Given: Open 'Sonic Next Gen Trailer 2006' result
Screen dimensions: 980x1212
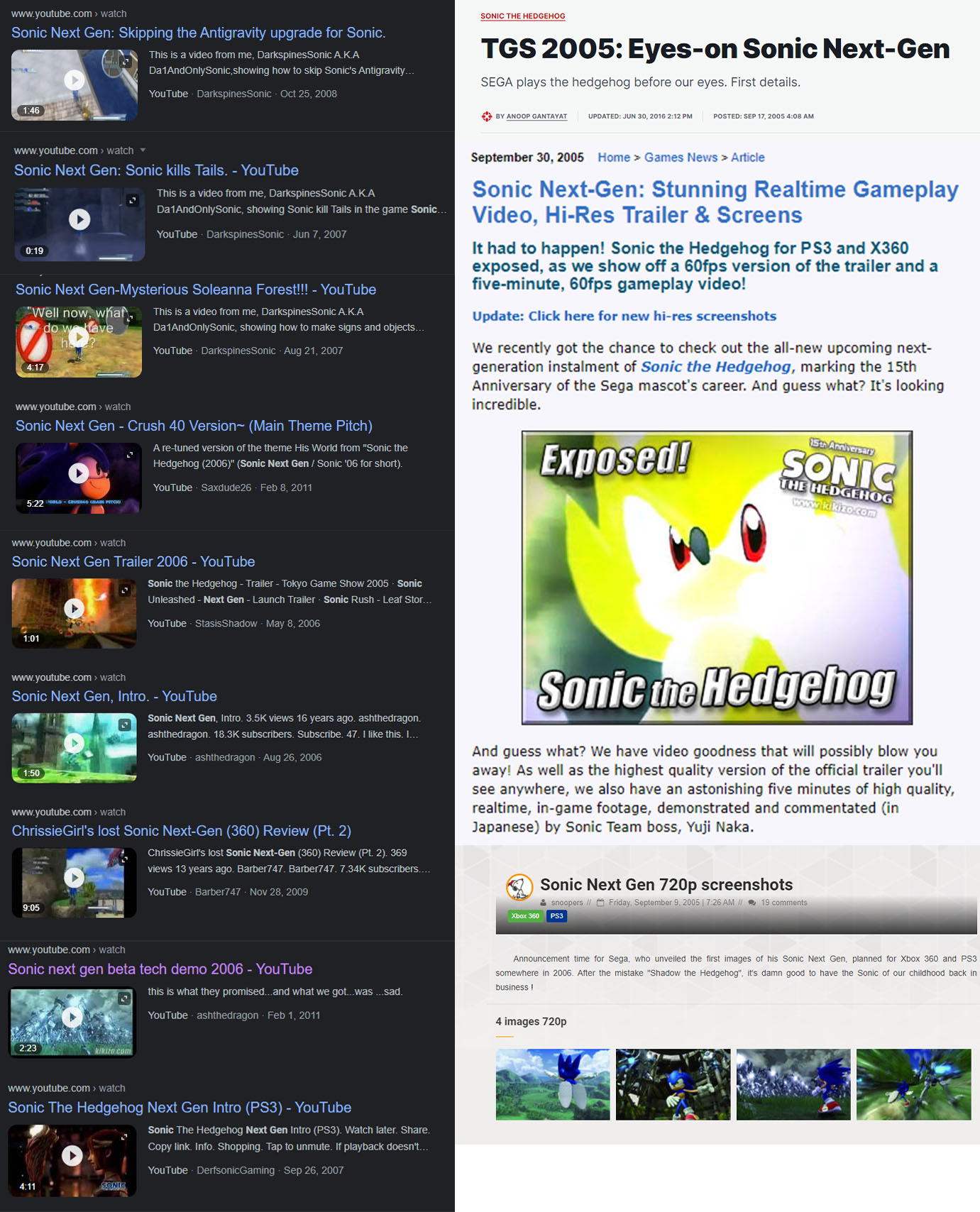Looking at the screenshot, I should pyautogui.click(x=133, y=561).
